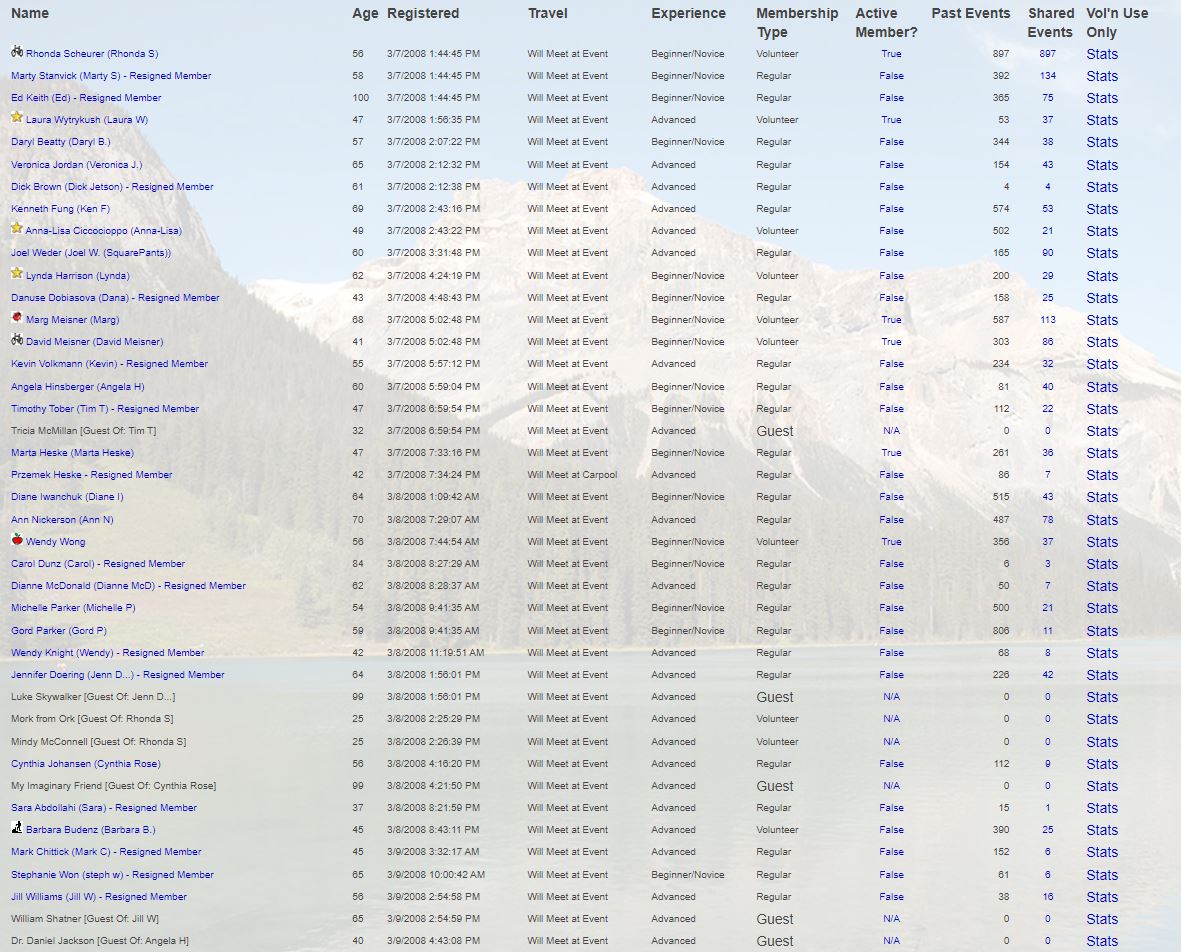The image size is (1181, 952).
Task: Click the Registered column header
Action: click(x=423, y=14)
